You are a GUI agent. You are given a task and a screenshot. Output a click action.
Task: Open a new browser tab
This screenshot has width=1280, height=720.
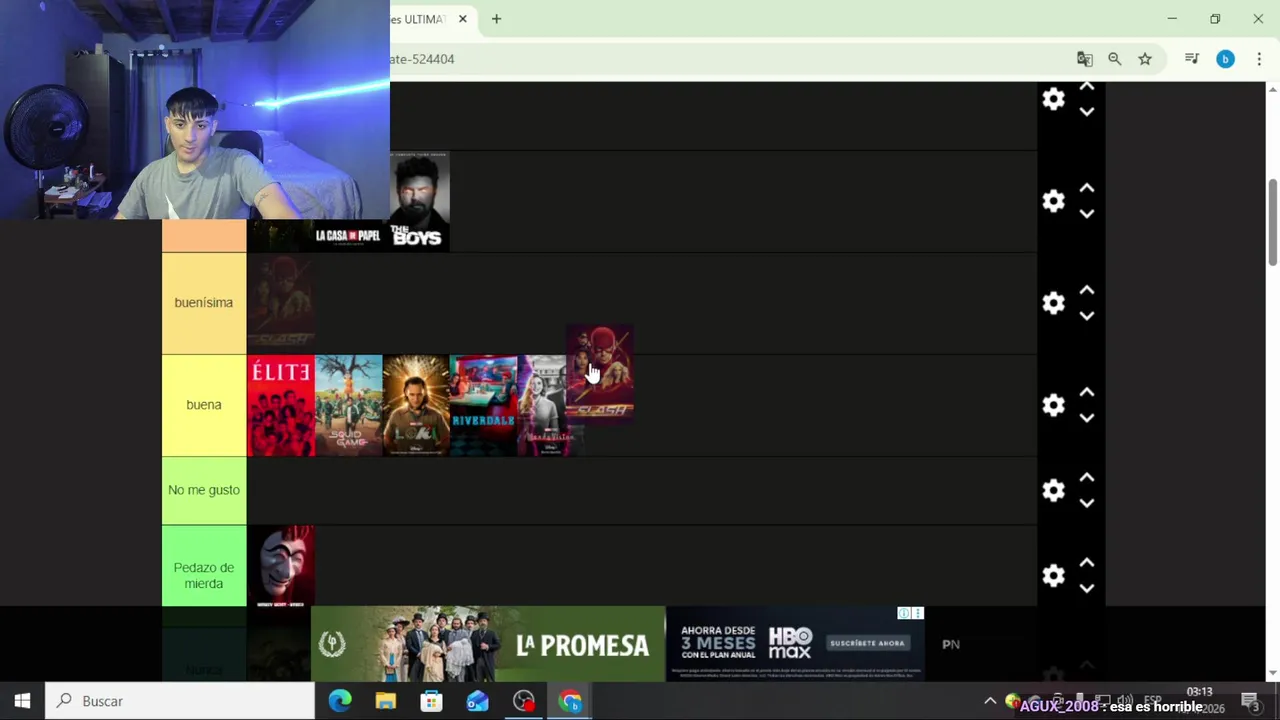tap(496, 19)
